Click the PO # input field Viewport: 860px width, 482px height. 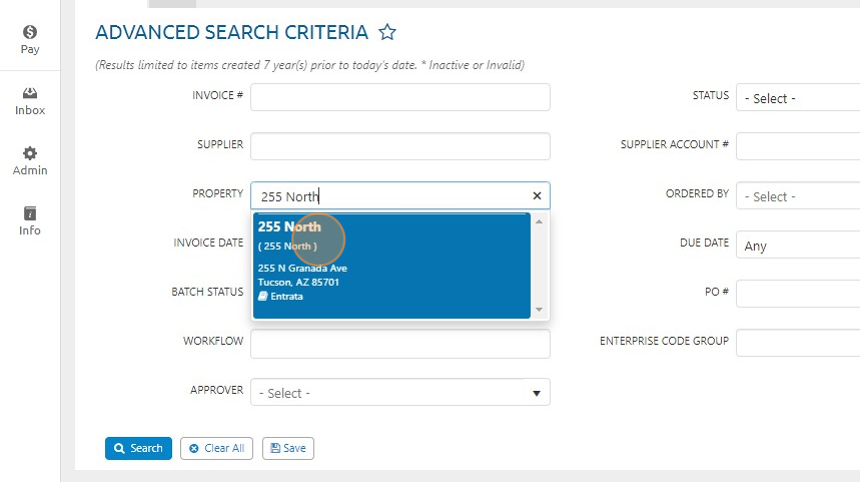click(798, 293)
